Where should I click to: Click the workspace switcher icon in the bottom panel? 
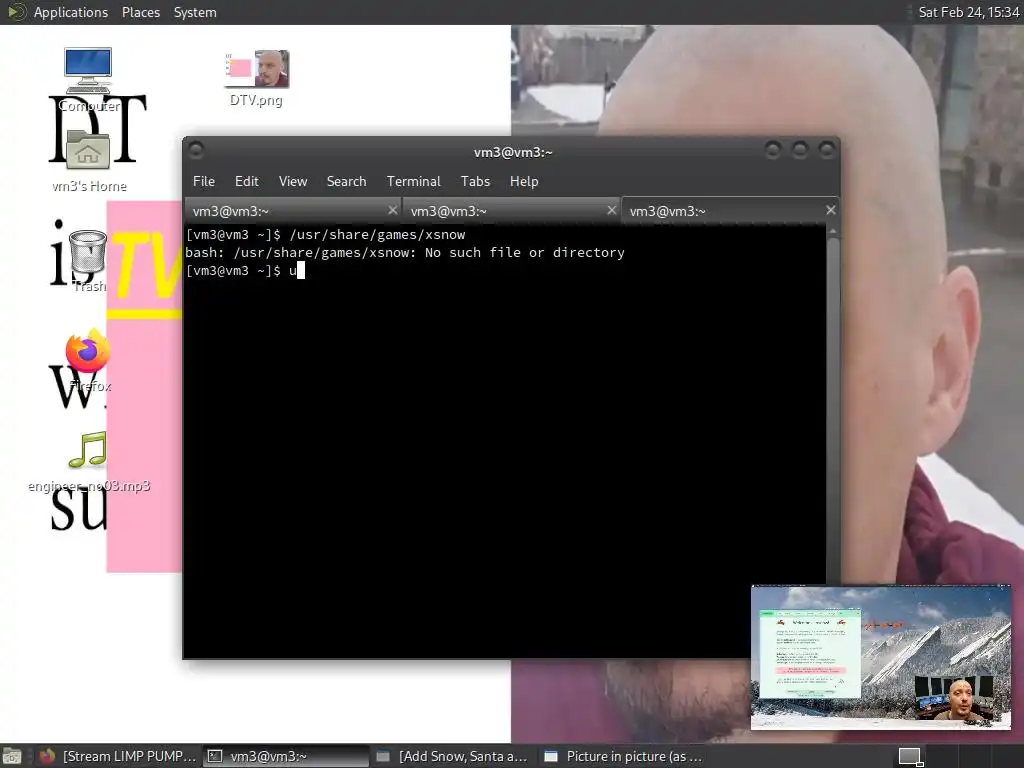tap(910, 757)
